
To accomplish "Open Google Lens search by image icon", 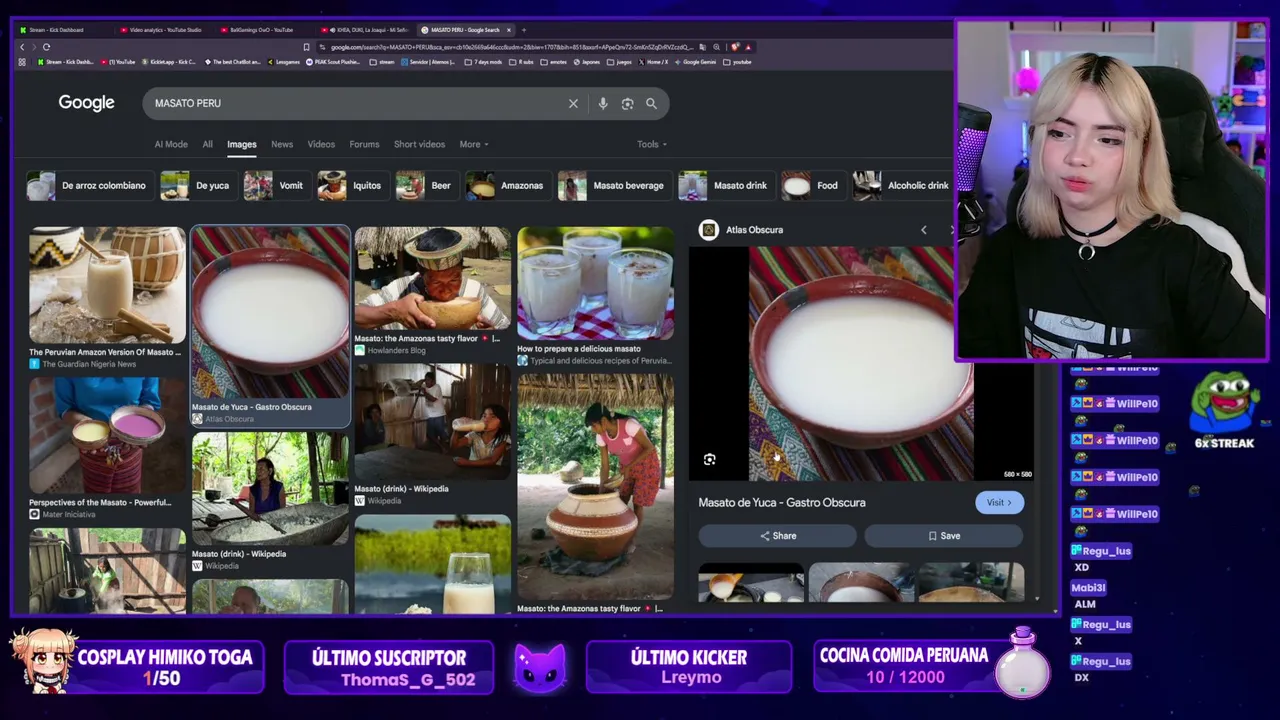I will pos(627,103).
